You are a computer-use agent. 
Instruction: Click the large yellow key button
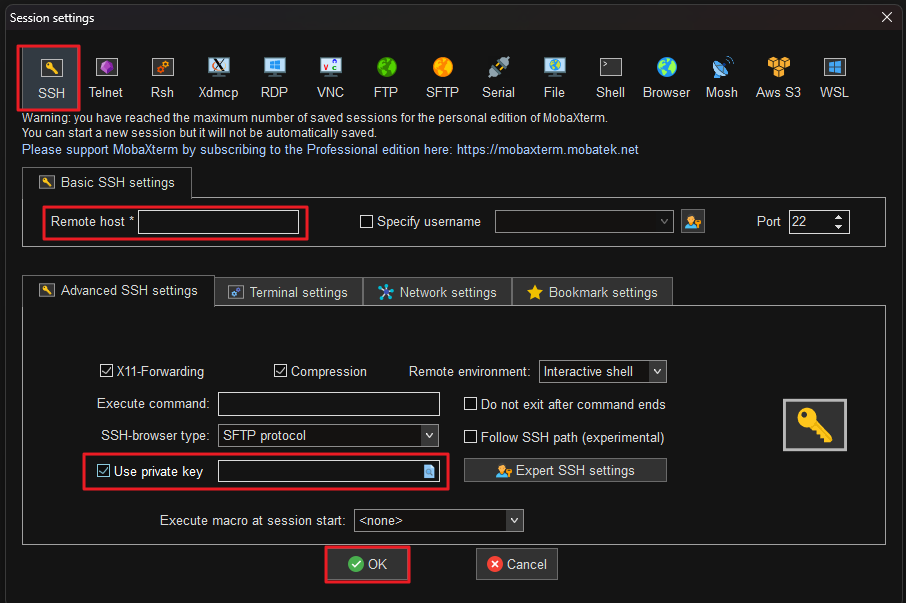pos(815,425)
